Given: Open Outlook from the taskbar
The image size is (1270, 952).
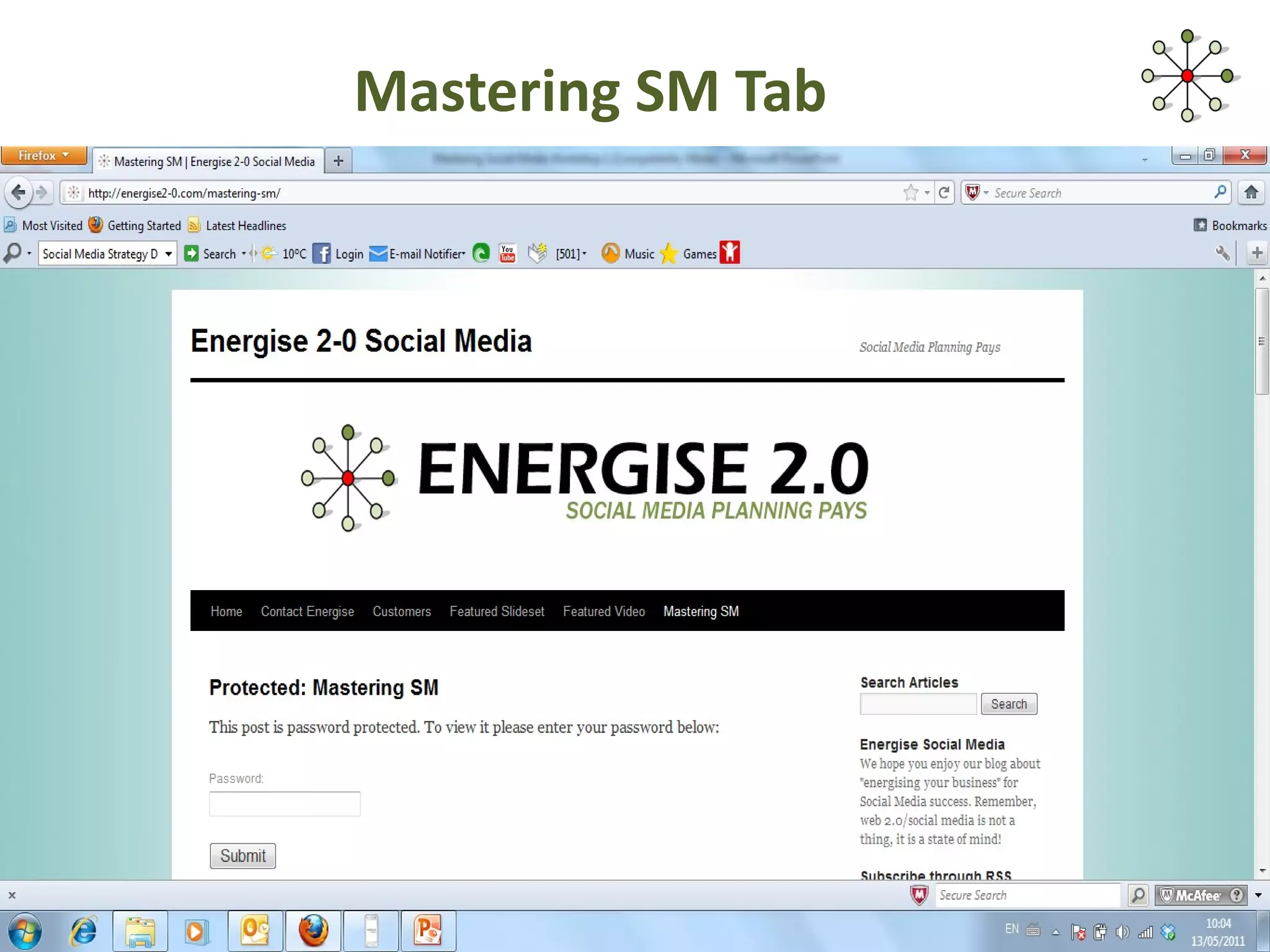Looking at the screenshot, I should tap(255, 931).
